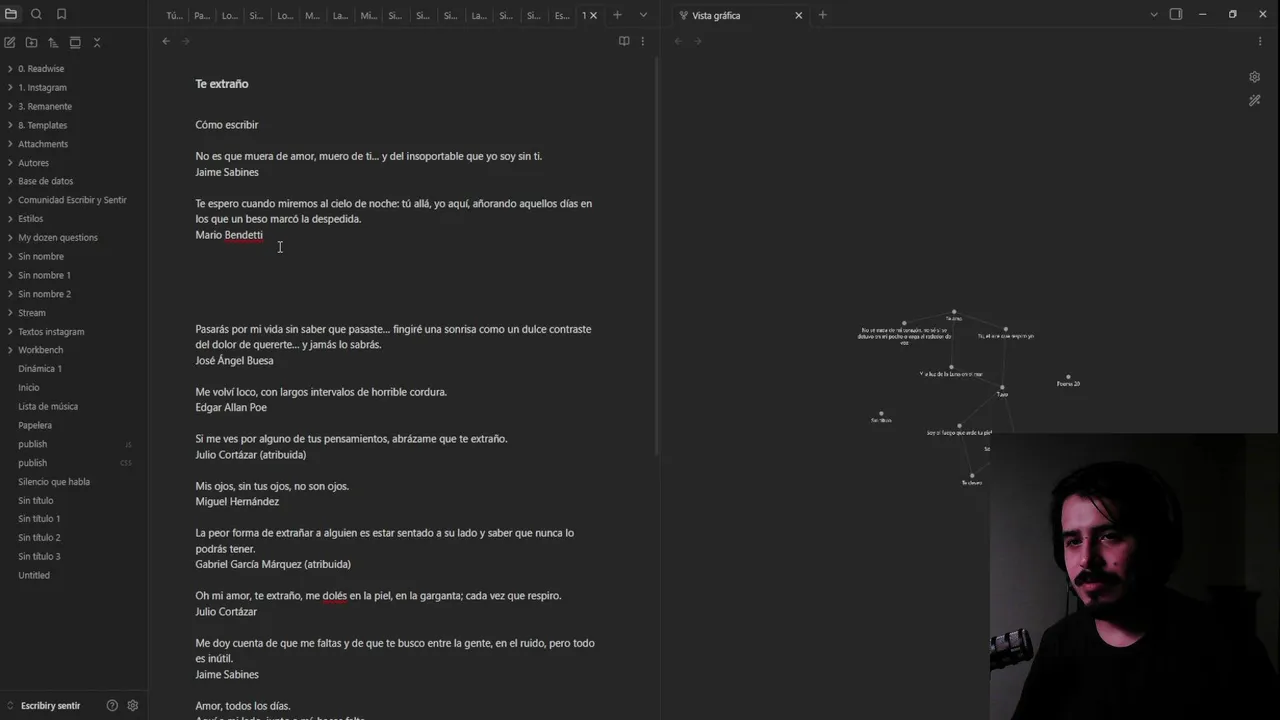The image size is (1280, 720).
Task: Switch to the Pa... tab
Action: [202, 15]
